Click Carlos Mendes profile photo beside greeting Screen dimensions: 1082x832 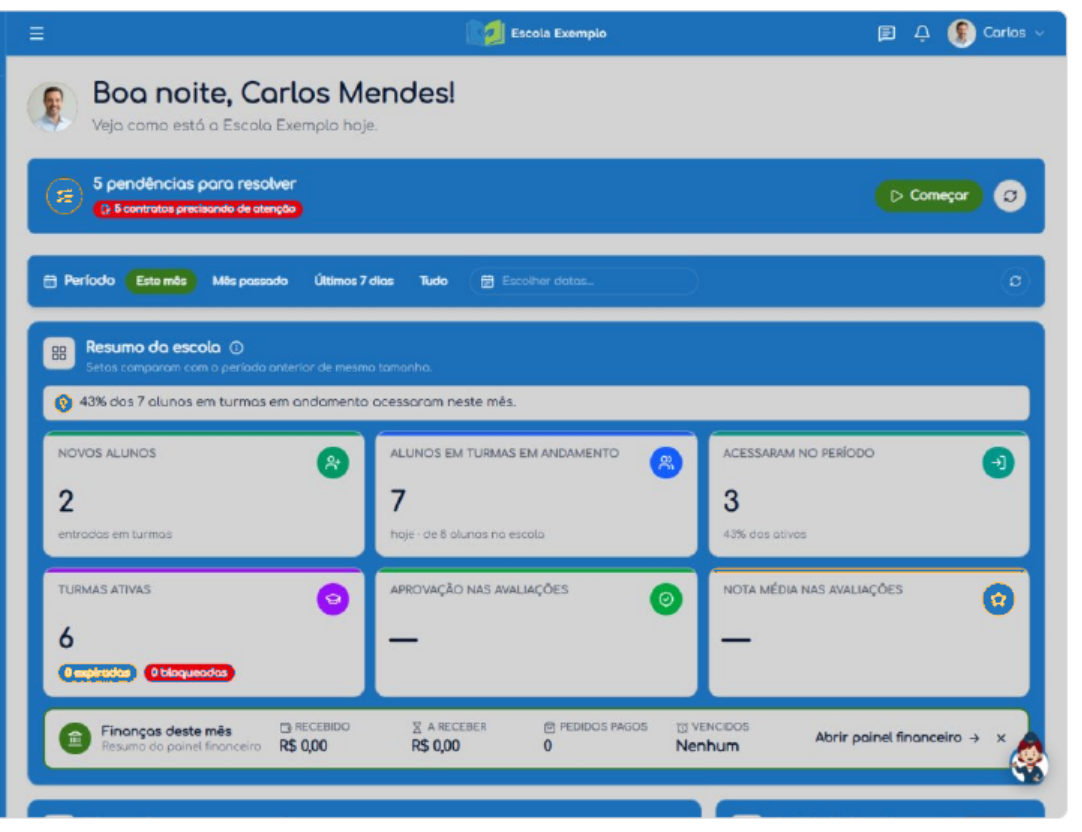coord(52,107)
